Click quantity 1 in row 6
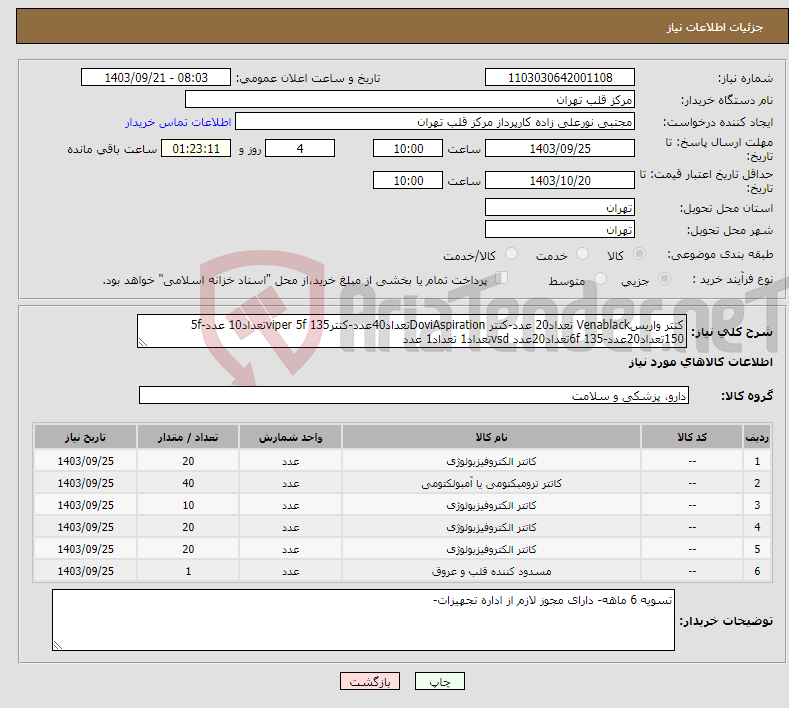Image resolution: width=789 pixels, height=708 pixels. click(x=188, y=571)
